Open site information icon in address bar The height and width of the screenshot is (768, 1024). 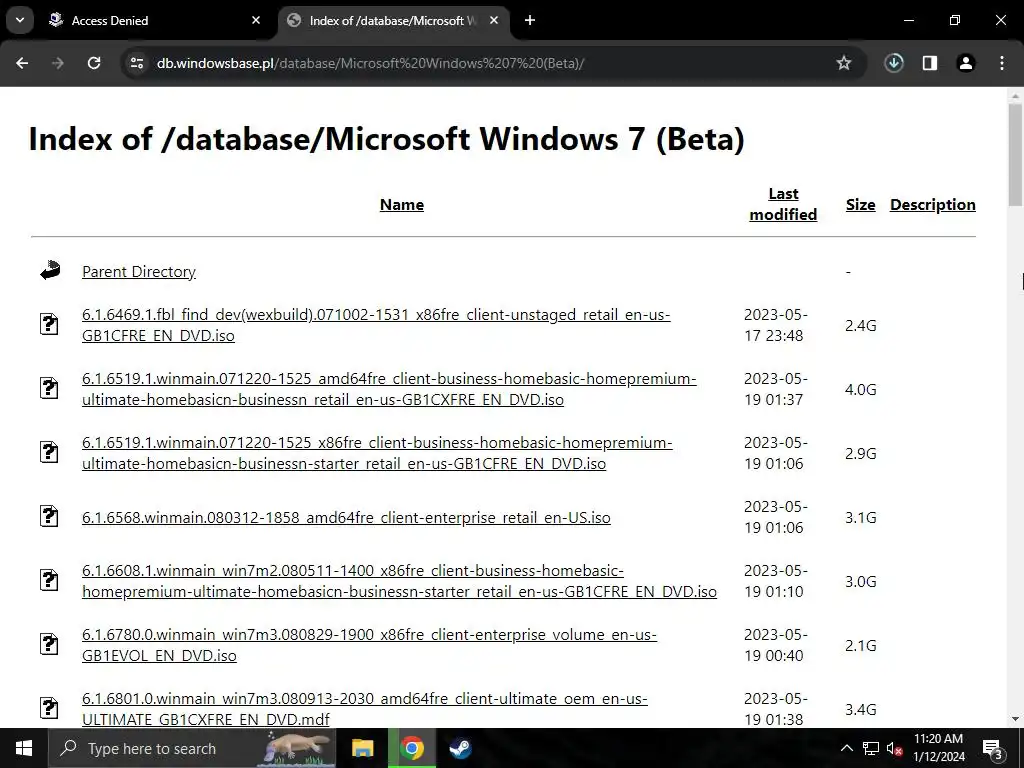(137, 63)
